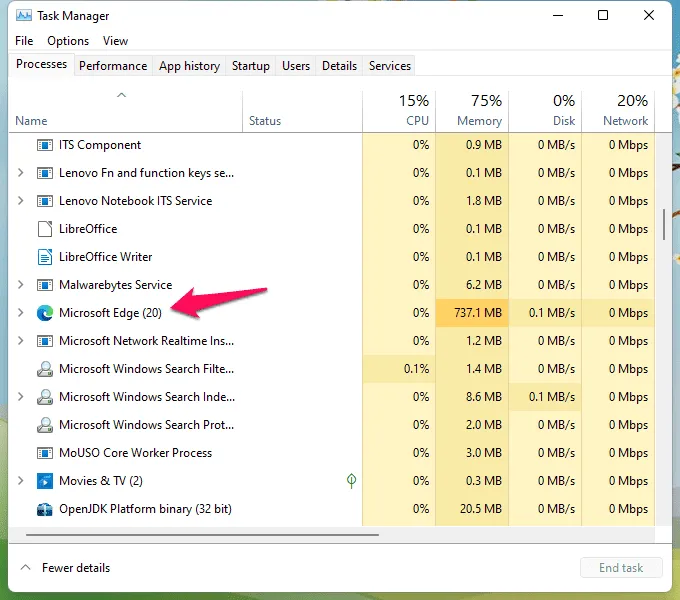This screenshot has height=600, width=680.
Task: Expand the Lenovo Fn and function keys row
Action: [20, 173]
